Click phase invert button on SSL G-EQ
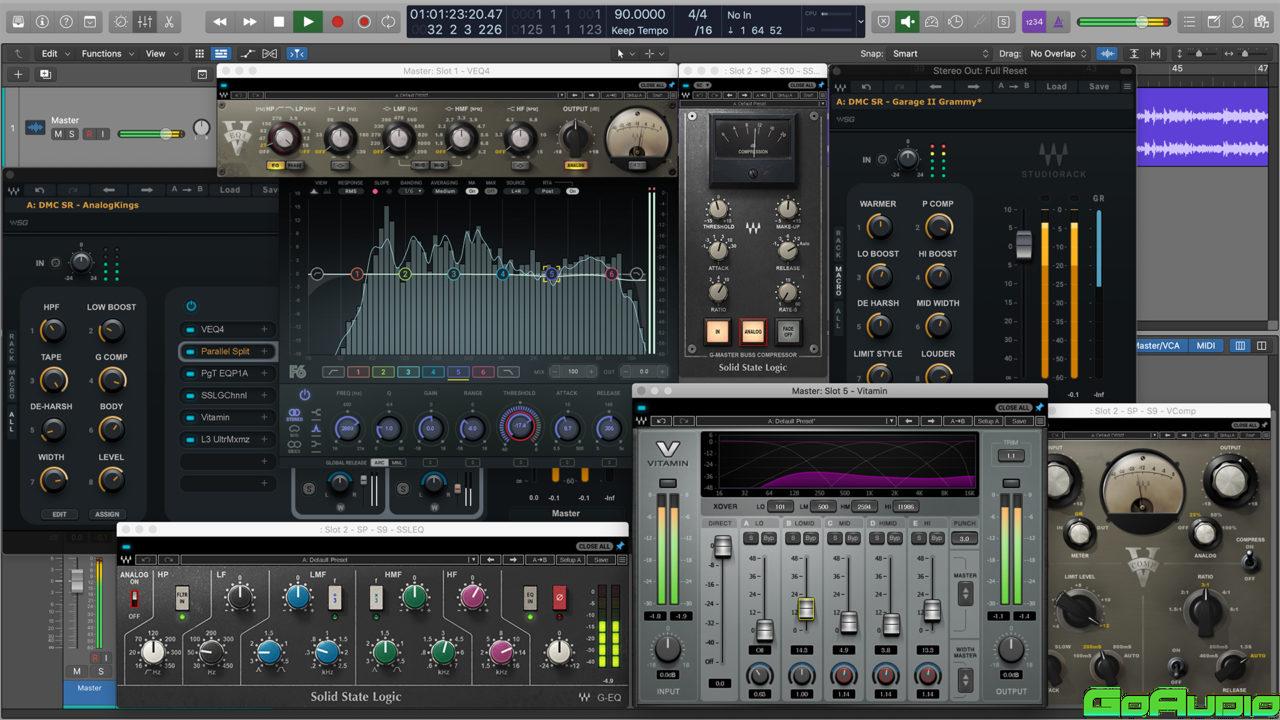The width and height of the screenshot is (1280, 720). pyautogui.click(x=559, y=598)
